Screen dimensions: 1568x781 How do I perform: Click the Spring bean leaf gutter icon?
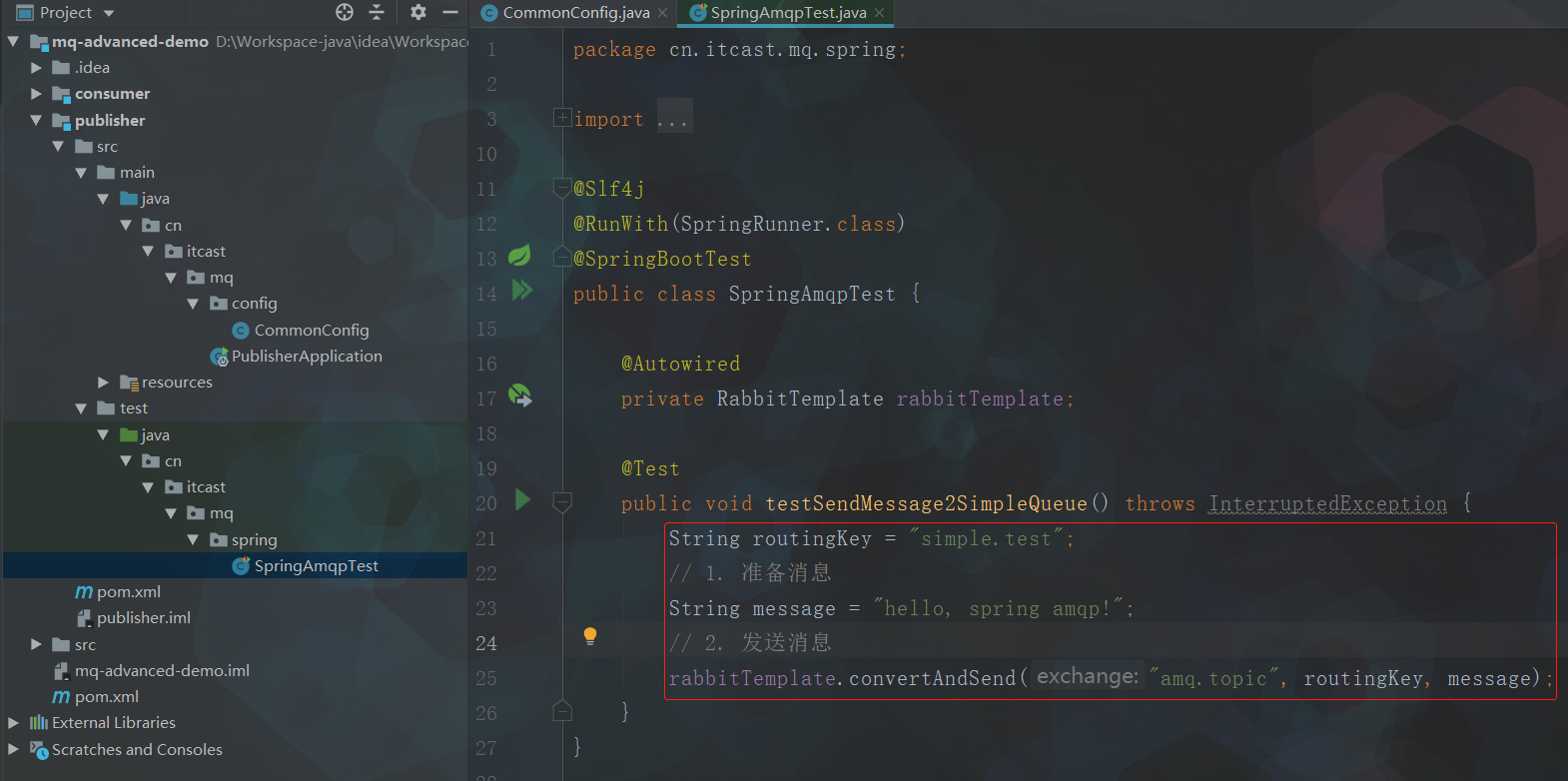(x=520, y=256)
